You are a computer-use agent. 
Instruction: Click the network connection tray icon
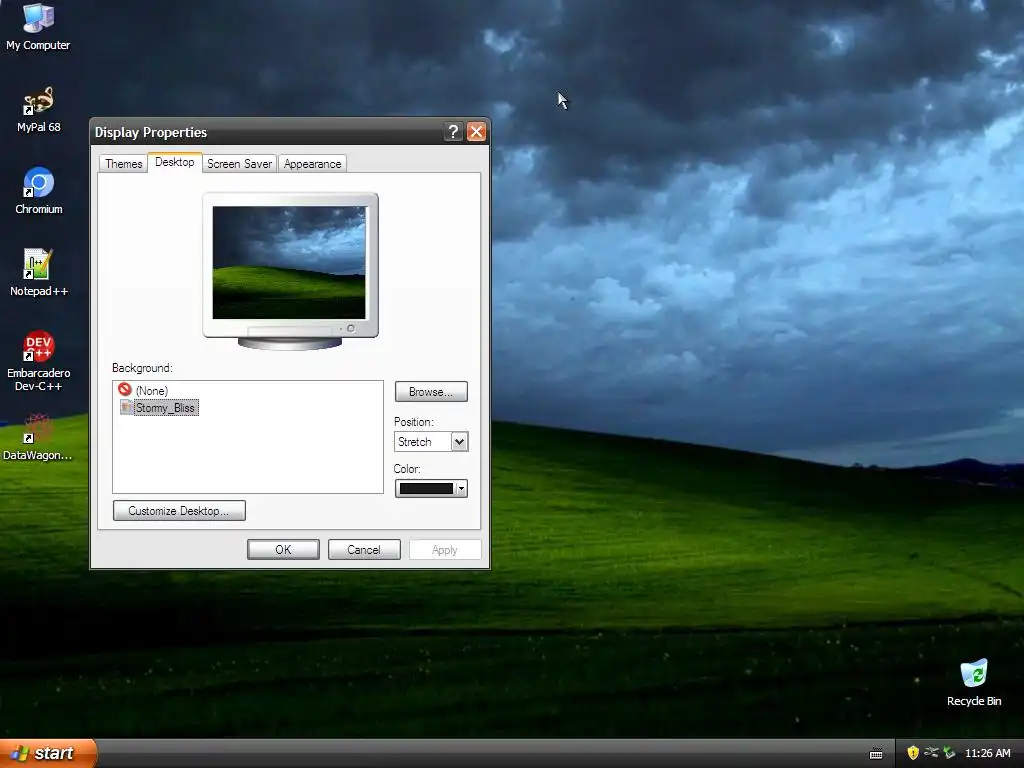coord(931,753)
